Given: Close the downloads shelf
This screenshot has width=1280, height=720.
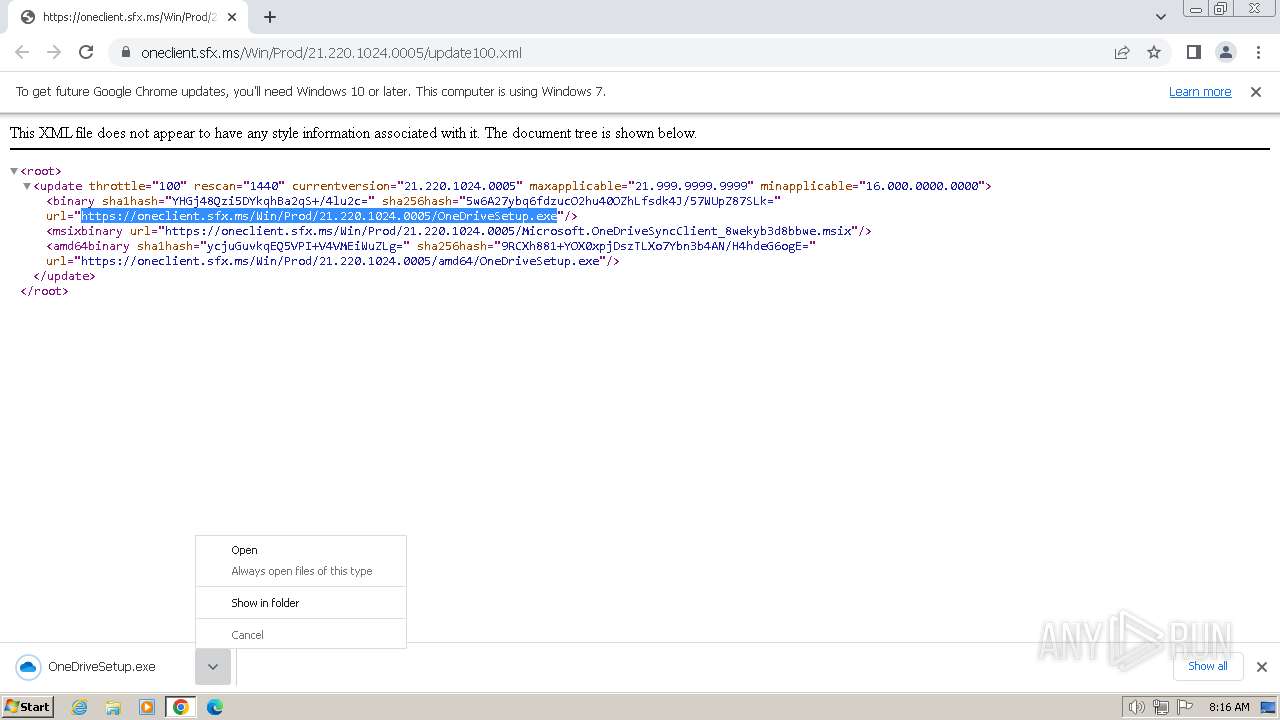Looking at the screenshot, I should [1262, 667].
